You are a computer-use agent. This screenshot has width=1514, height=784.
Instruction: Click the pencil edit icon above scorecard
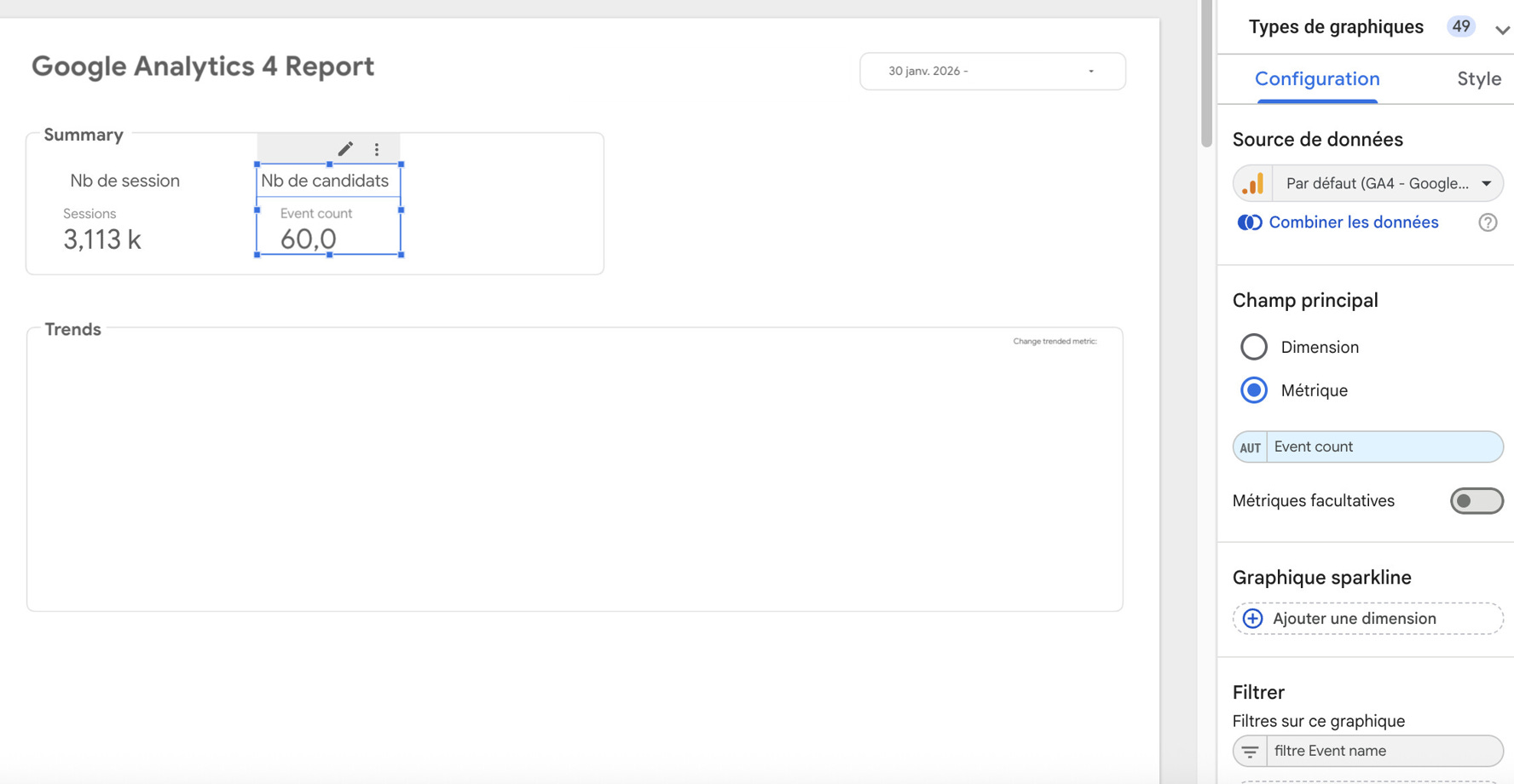point(345,149)
